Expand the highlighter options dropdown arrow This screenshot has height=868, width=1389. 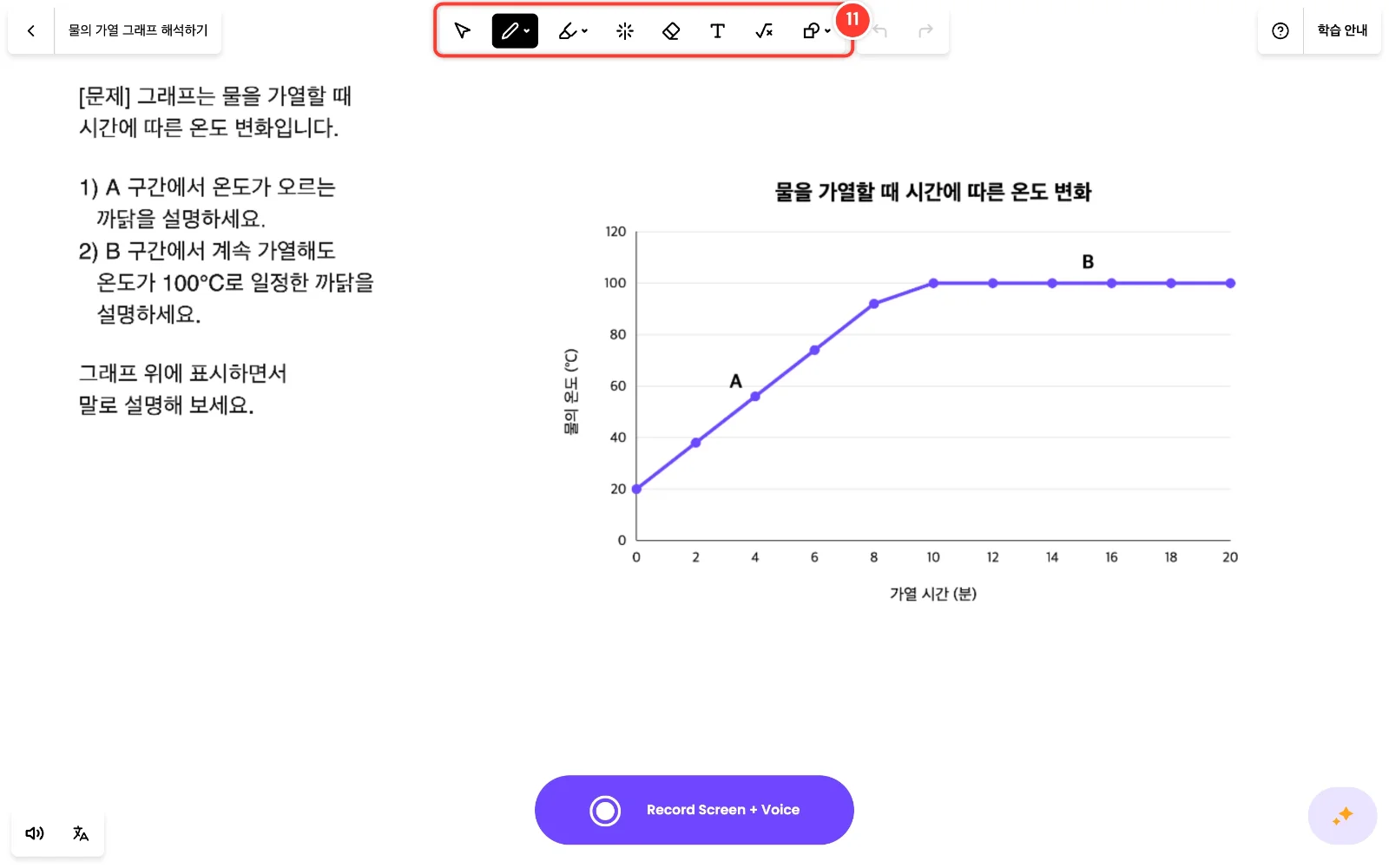click(585, 31)
